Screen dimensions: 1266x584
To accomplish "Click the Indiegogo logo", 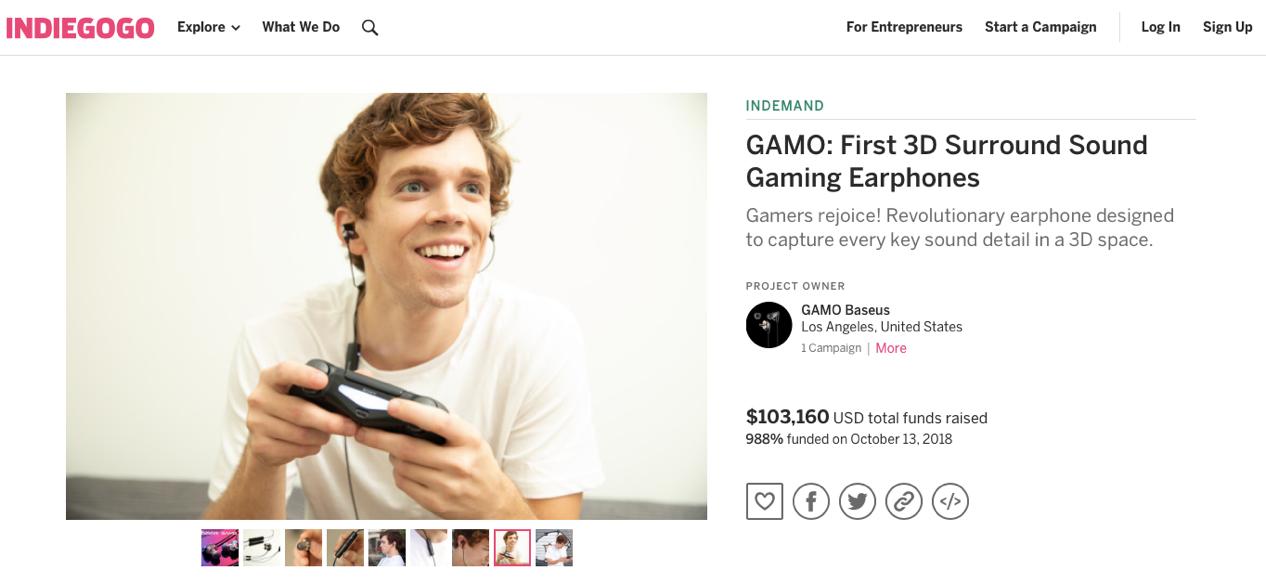I will [x=80, y=28].
